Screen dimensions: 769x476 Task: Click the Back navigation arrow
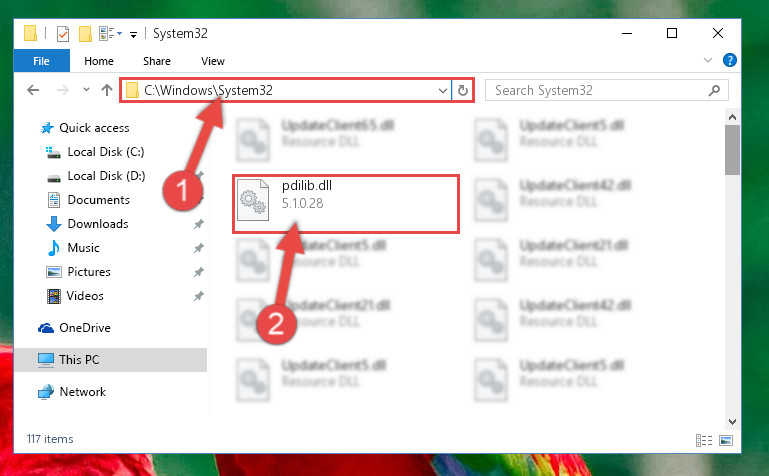(x=33, y=90)
